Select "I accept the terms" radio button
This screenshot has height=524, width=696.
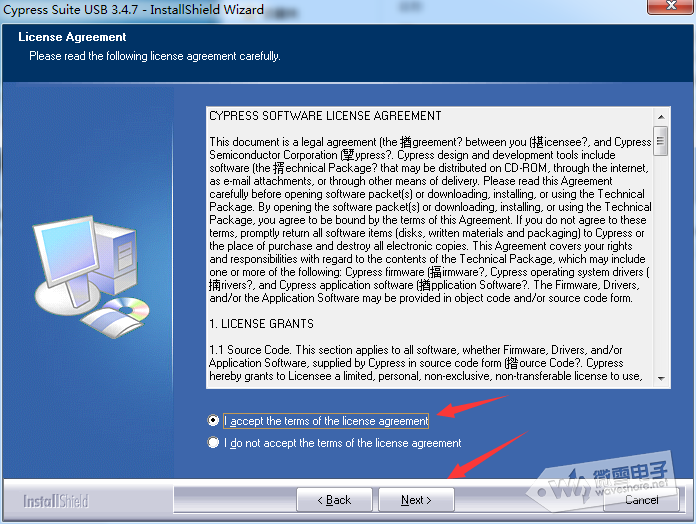214,421
